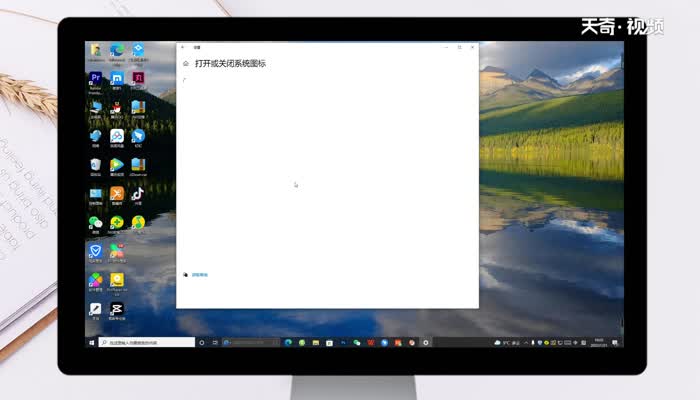Open the light-blue diamond app desktop shortcut
Viewport: 700px width, 400px height.
click(x=138, y=52)
